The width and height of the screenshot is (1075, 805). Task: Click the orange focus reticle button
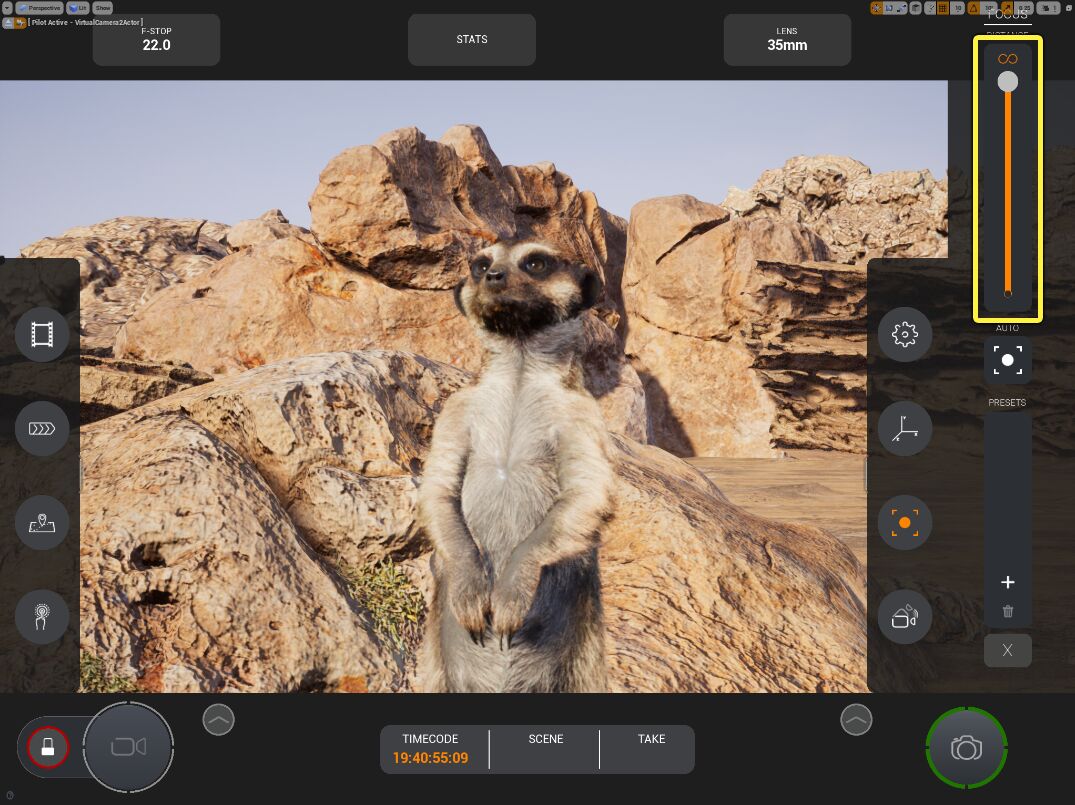click(904, 522)
